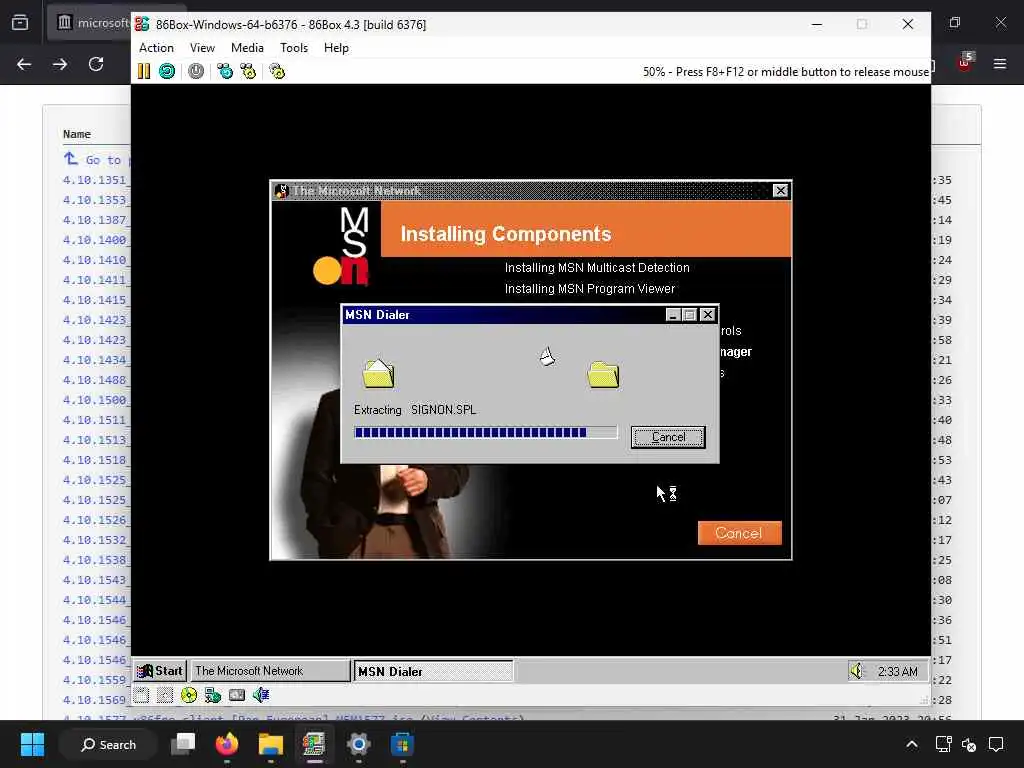Click the Windows 11 Start logo
The height and width of the screenshot is (768, 1024).
click(x=32, y=744)
